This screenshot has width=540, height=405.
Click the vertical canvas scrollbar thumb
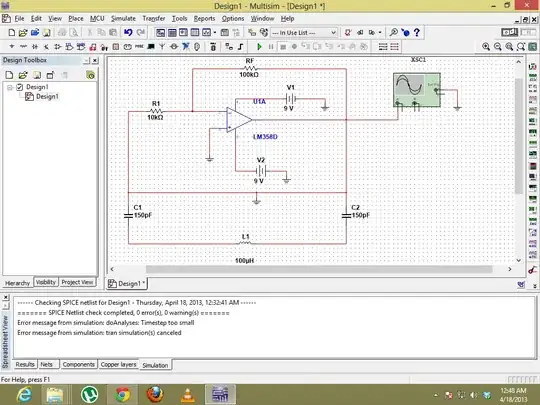518,136
